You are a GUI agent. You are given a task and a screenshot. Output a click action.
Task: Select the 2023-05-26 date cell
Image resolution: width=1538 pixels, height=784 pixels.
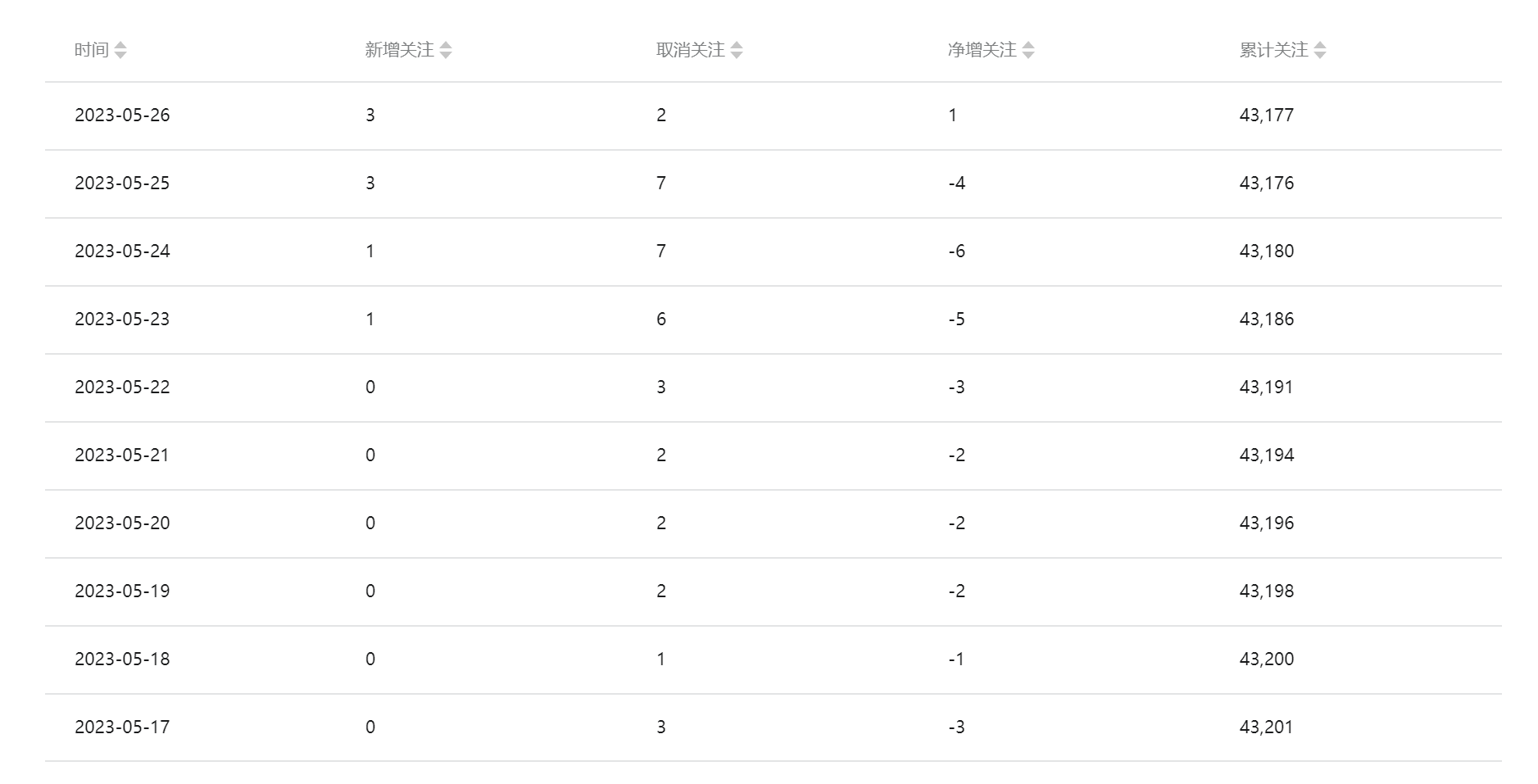122,116
